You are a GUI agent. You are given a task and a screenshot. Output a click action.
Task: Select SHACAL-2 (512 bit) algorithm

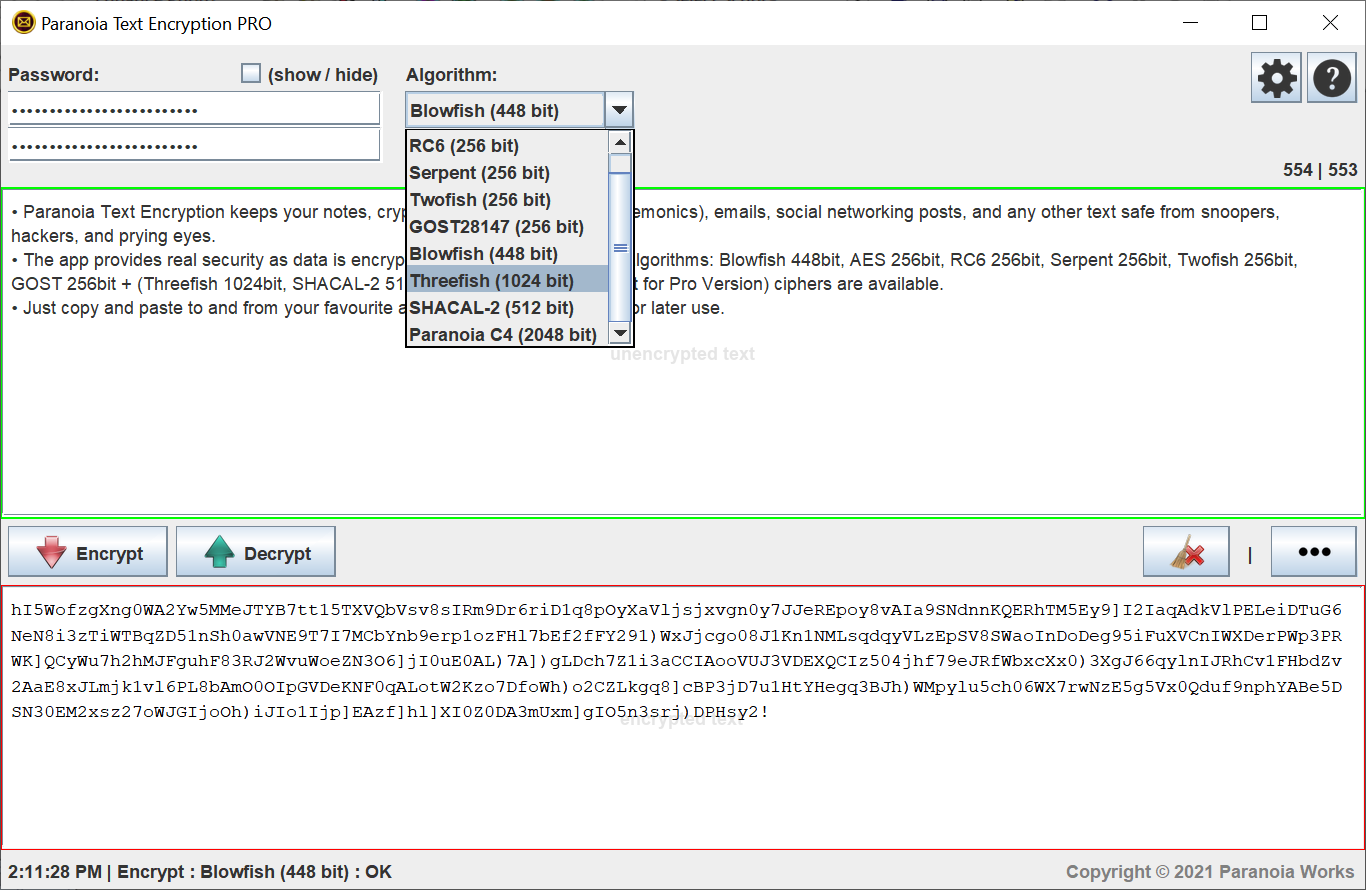[507, 308]
